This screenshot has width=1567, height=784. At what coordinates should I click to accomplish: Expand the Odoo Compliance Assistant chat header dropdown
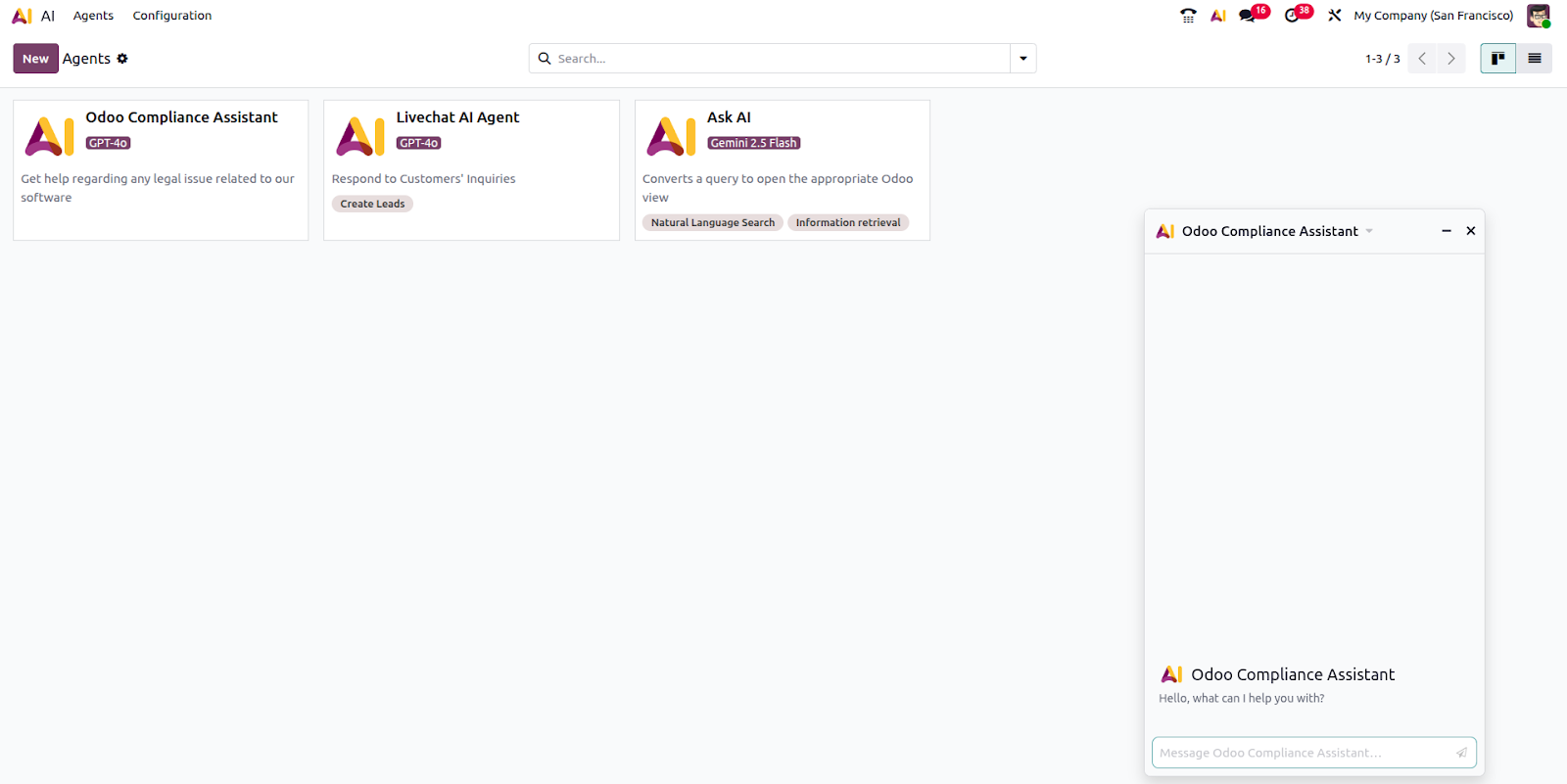pyautogui.click(x=1369, y=232)
